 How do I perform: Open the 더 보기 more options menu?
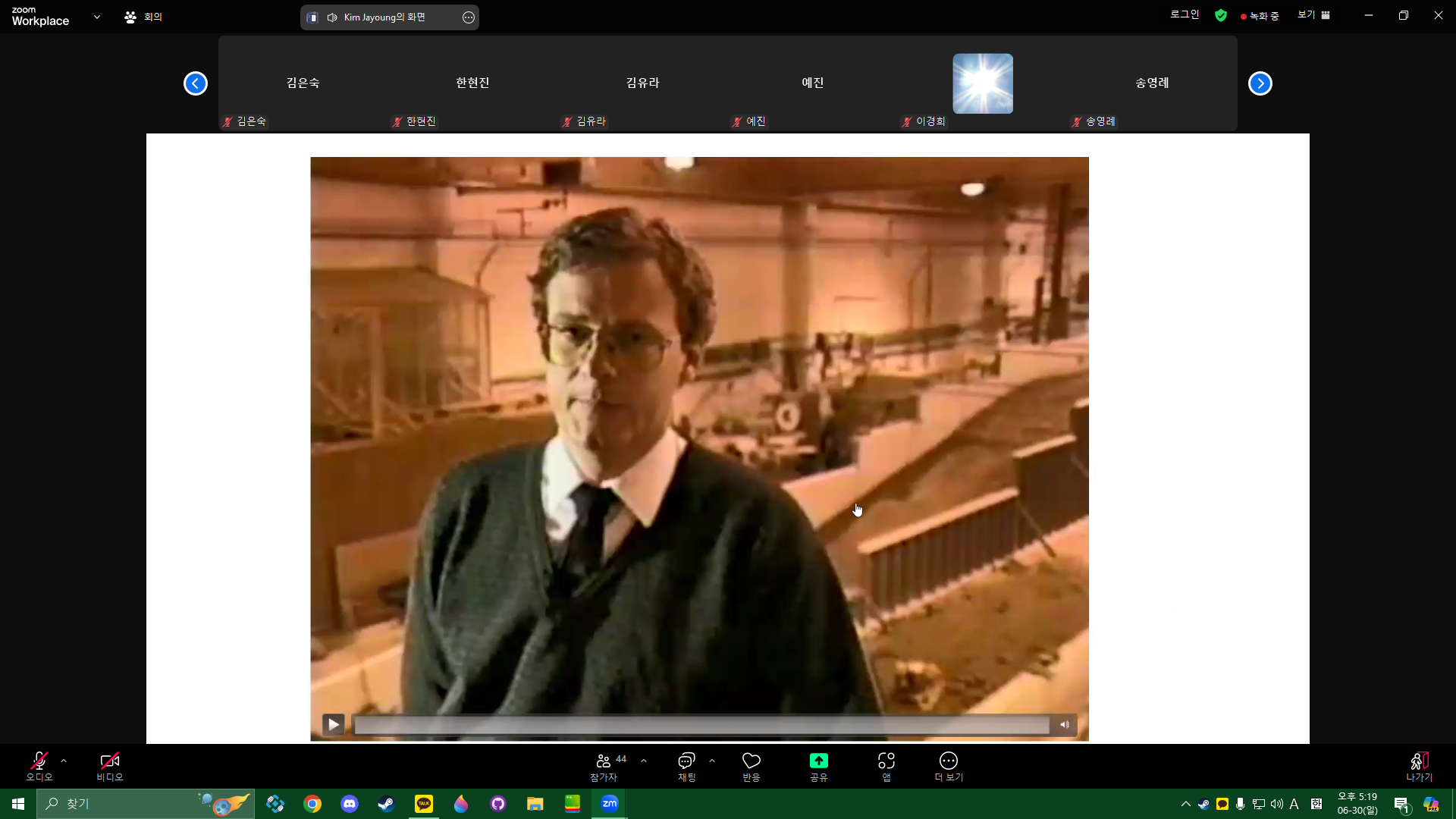tap(949, 767)
